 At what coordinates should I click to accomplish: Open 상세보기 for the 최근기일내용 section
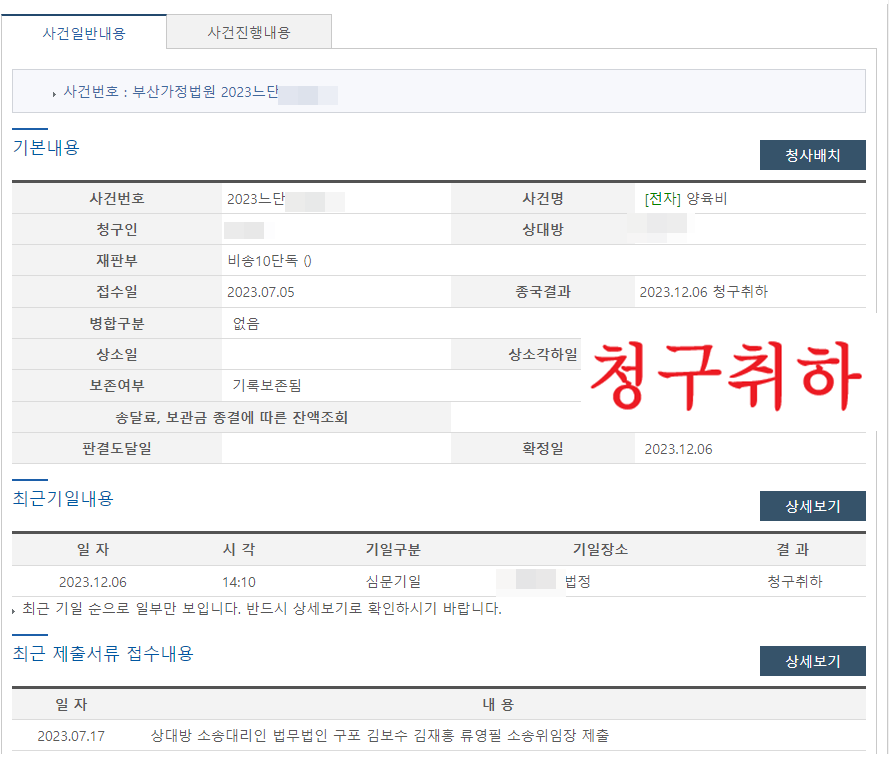[x=812, y=506]
